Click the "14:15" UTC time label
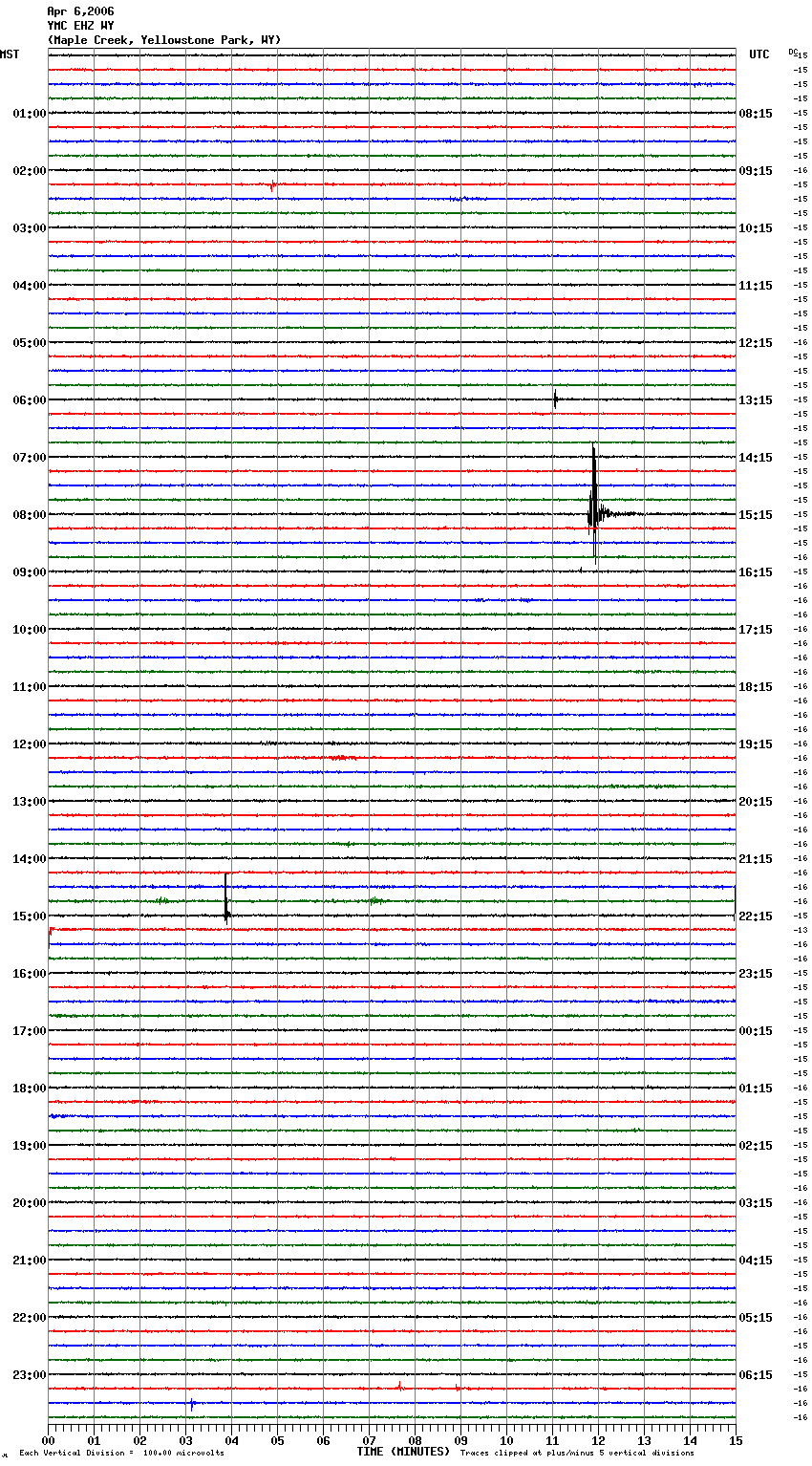This screenshot has width=812, height=1466. 756,458
